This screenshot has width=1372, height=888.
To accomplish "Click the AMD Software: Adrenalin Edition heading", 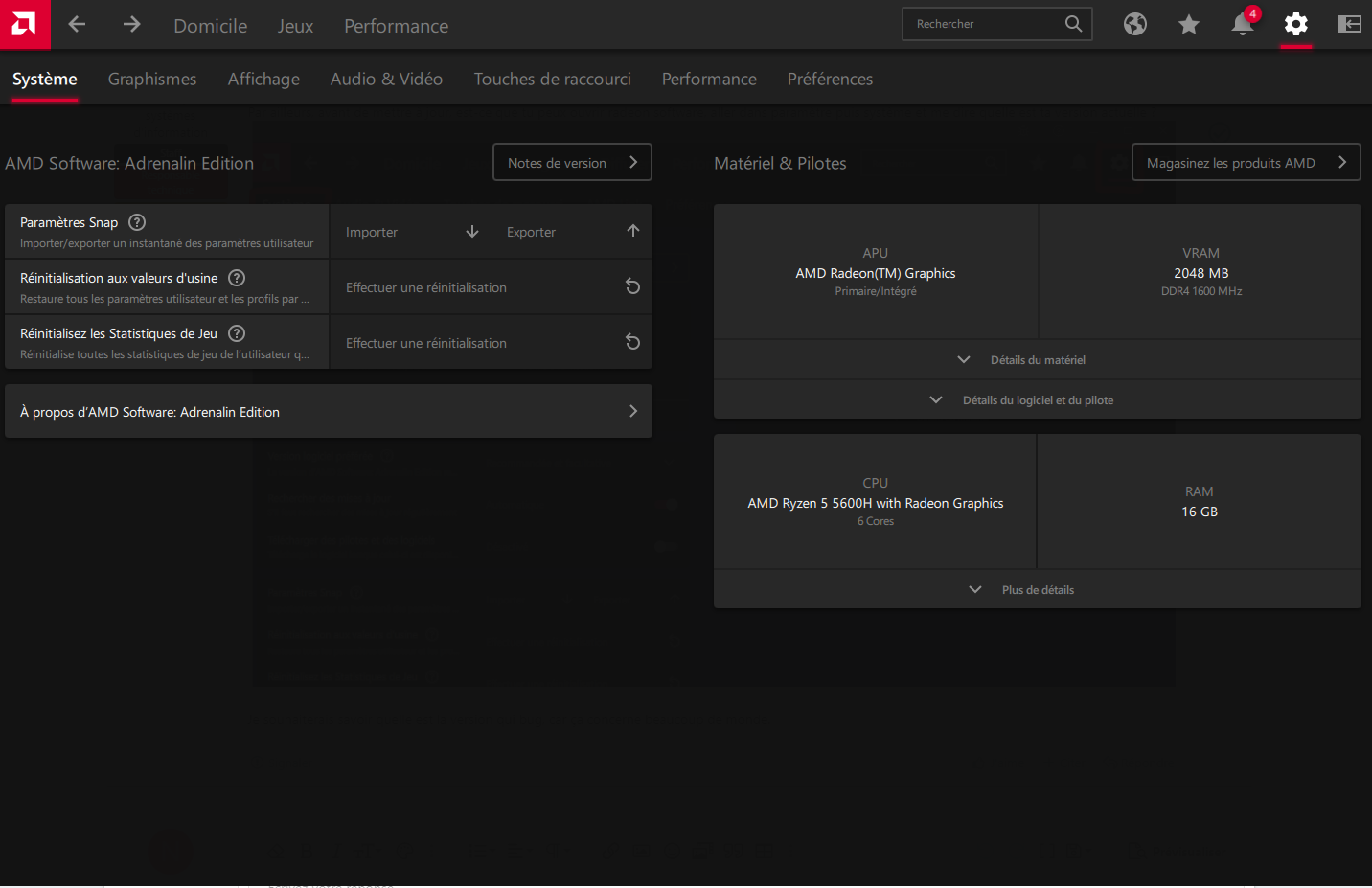I will pos(129,163).
